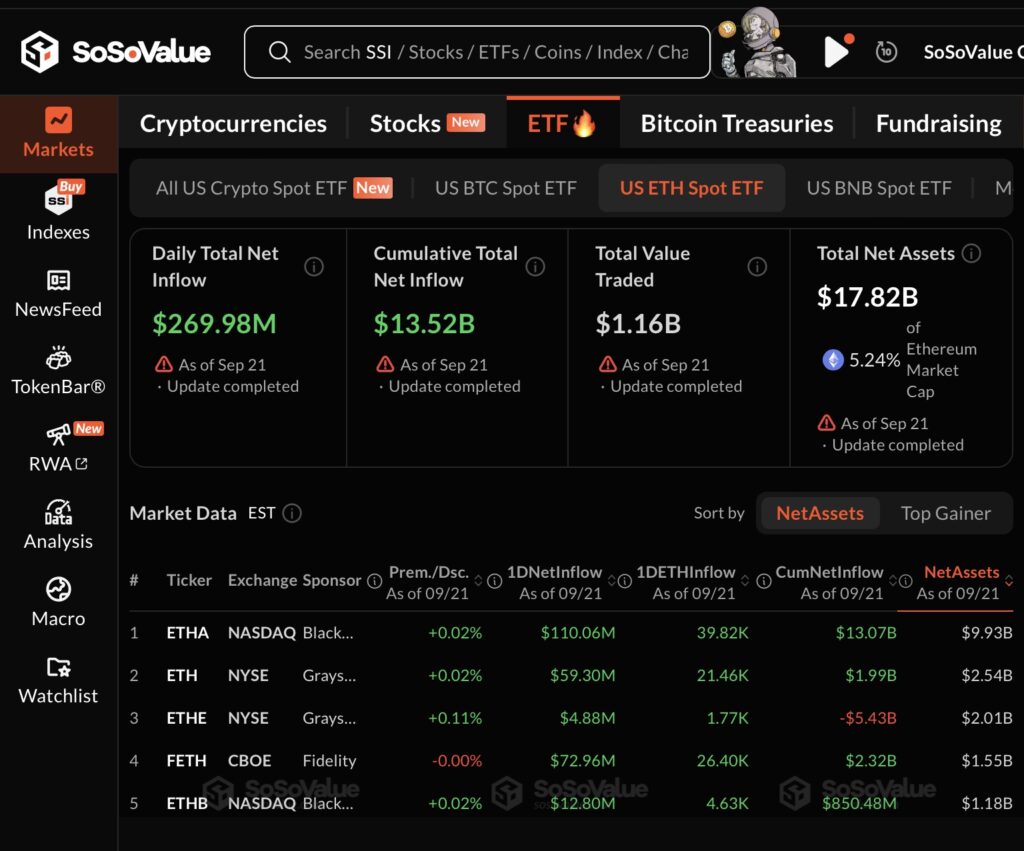Open Markets in the sidebar
The image size is (1024, 851).
[x=59, y=134]
